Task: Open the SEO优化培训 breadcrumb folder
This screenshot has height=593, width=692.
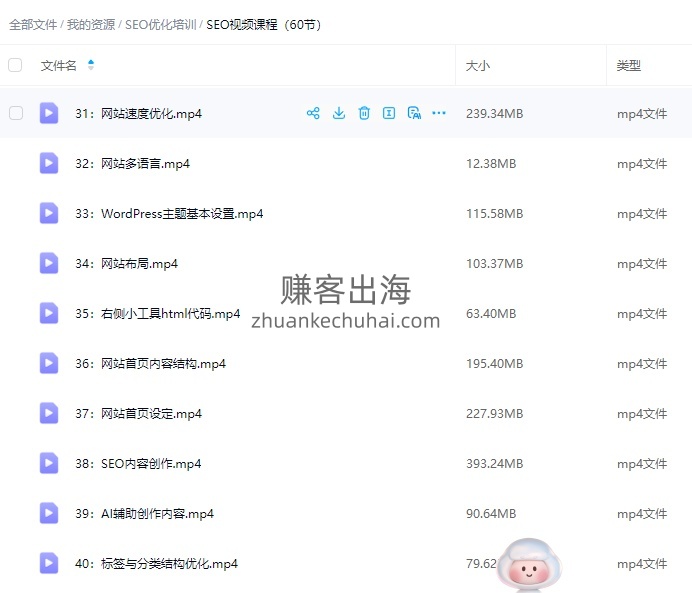Action: [x=161, y=25]
